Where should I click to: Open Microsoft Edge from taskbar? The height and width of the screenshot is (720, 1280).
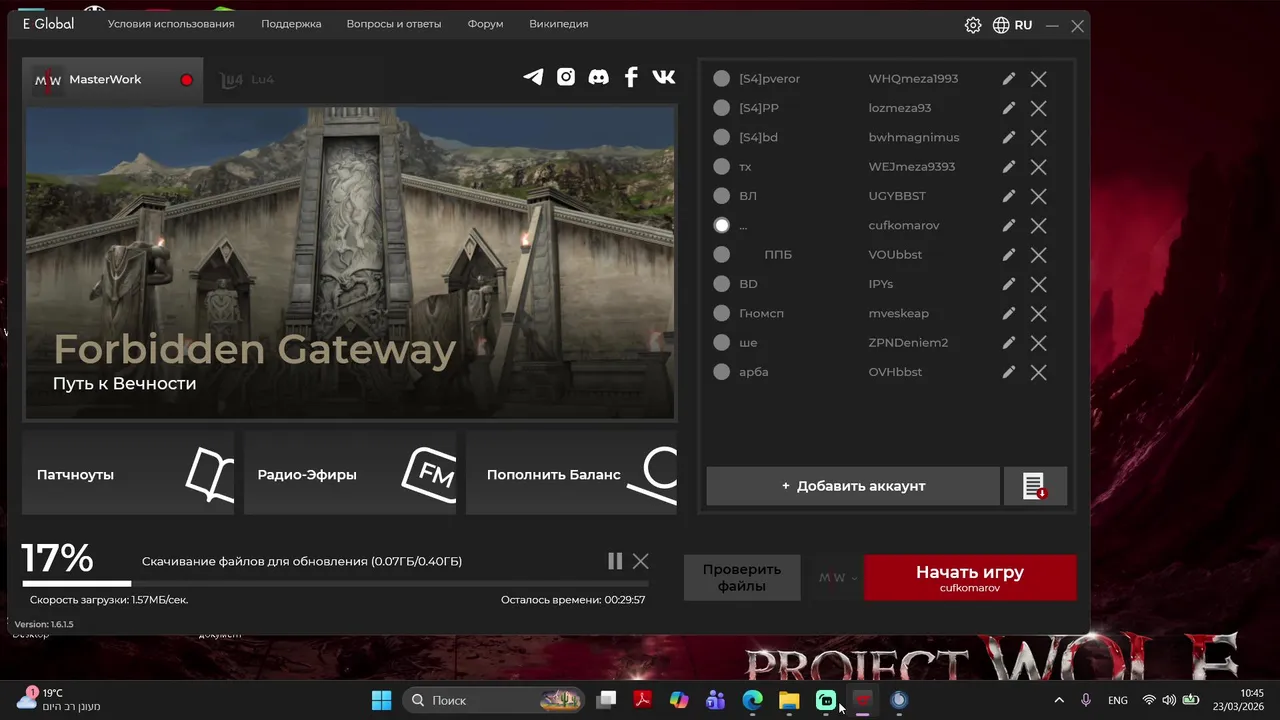point(752,700)
